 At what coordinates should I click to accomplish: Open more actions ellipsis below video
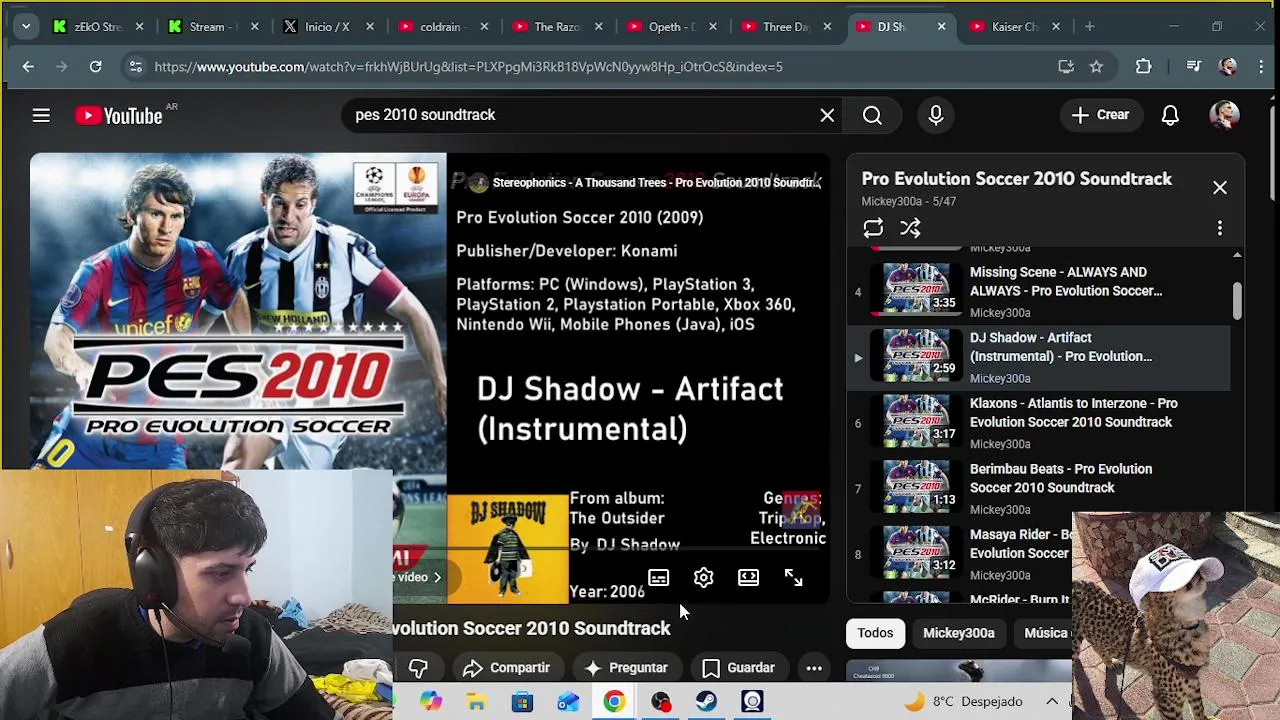coord(814,668)
